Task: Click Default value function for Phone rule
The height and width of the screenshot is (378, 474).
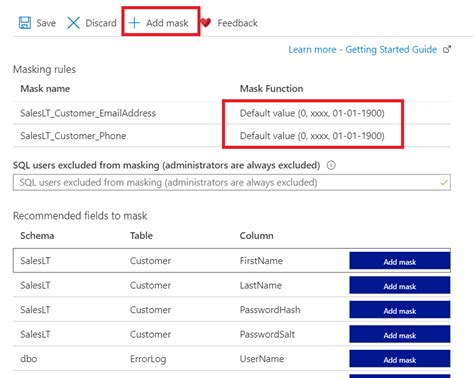Action: [312, 136]
